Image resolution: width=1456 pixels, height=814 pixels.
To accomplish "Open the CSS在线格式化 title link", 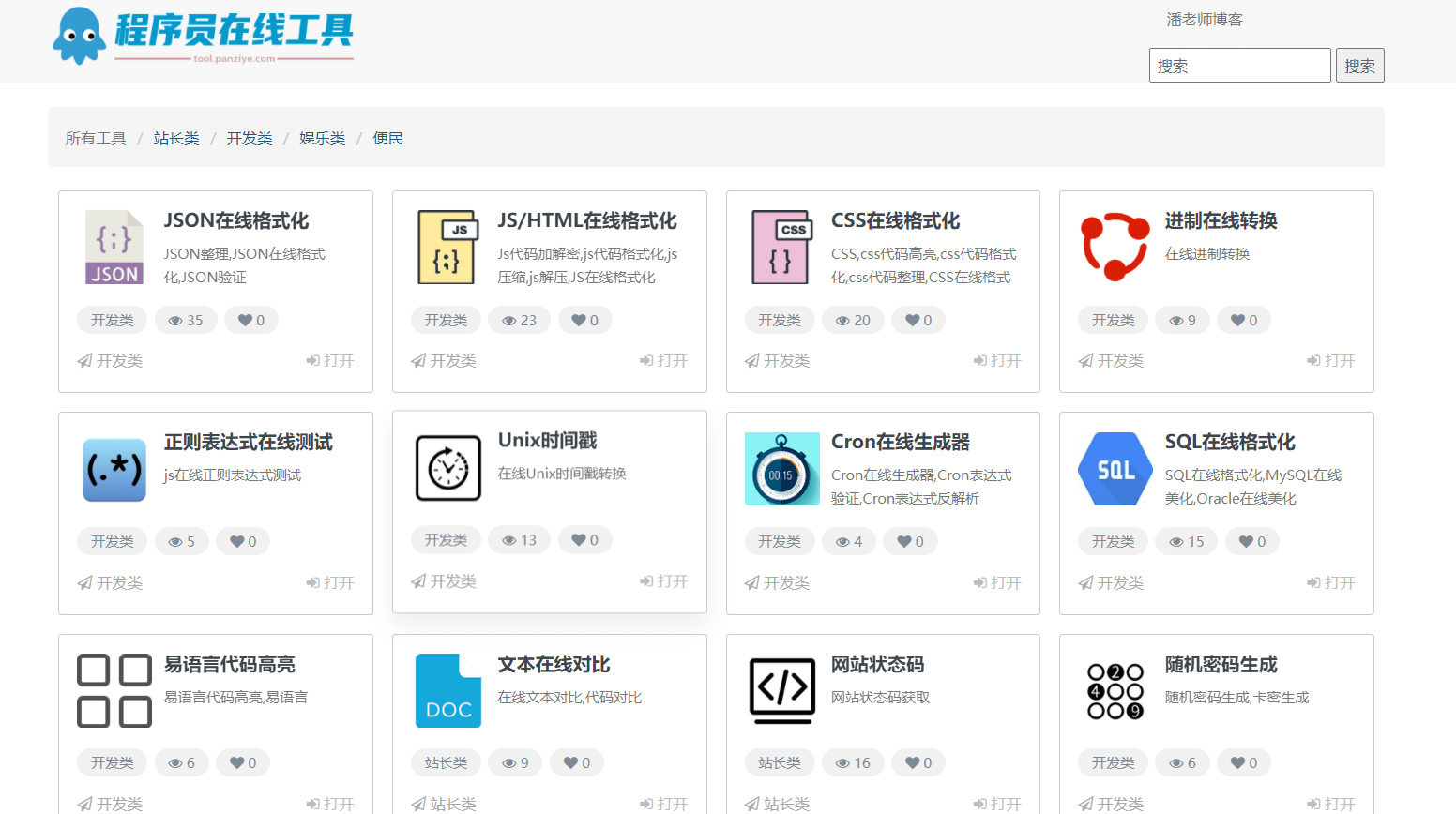I will tap(896, 220).
